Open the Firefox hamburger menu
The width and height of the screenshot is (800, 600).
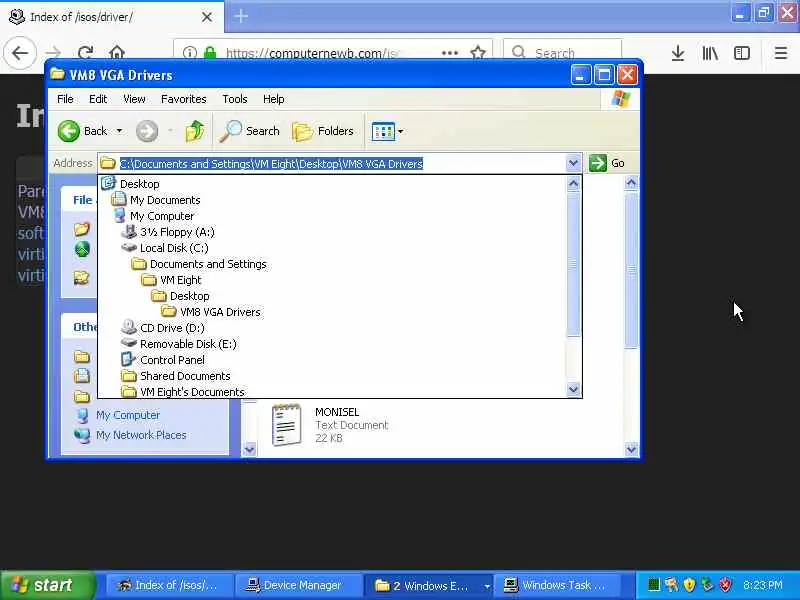click(x=781, y=53)
